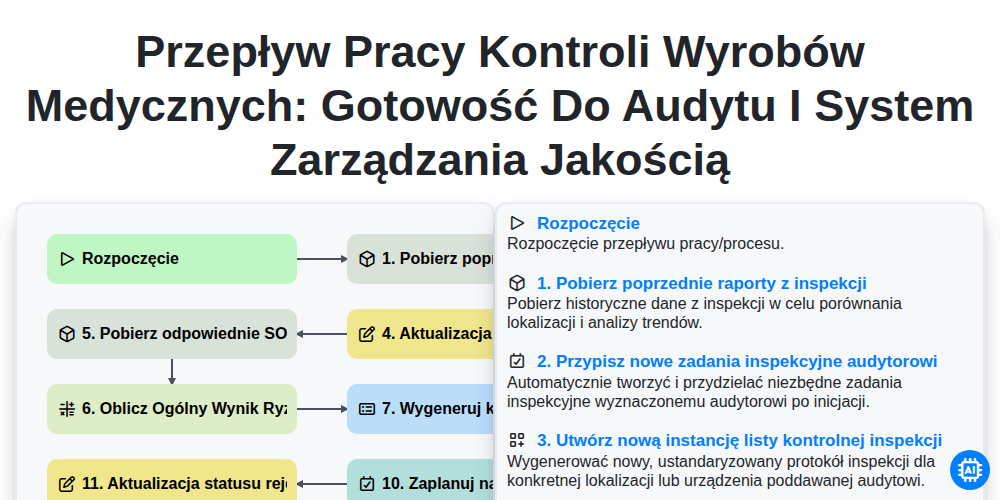Screen dimensions: 1000x500
Task: Click the calendar-check icon in node 10
Action: pos(367,483)
